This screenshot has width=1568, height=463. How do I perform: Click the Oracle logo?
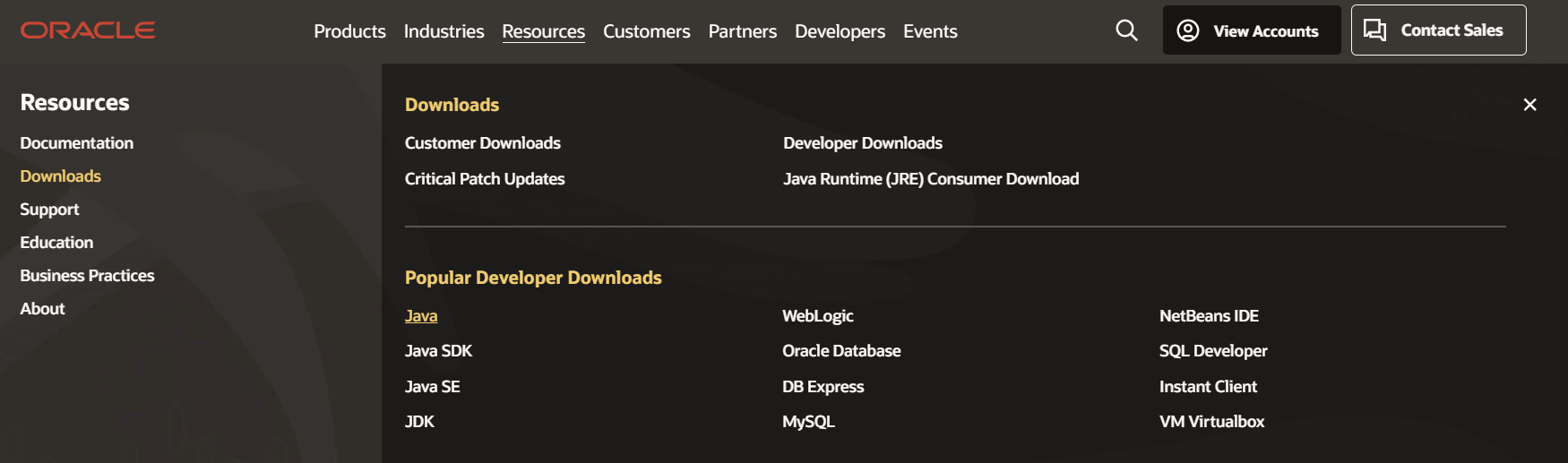88,30
